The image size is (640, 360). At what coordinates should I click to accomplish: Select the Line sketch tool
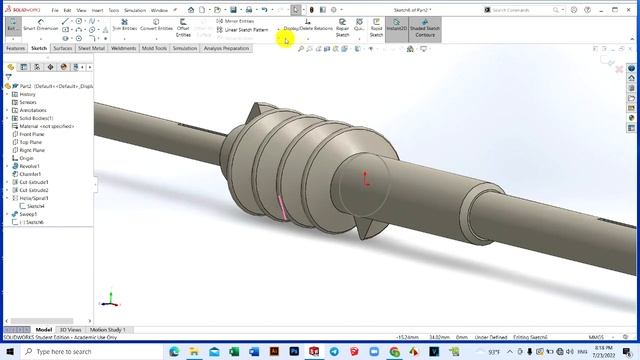pyautogui.click(x=65, y=21)
